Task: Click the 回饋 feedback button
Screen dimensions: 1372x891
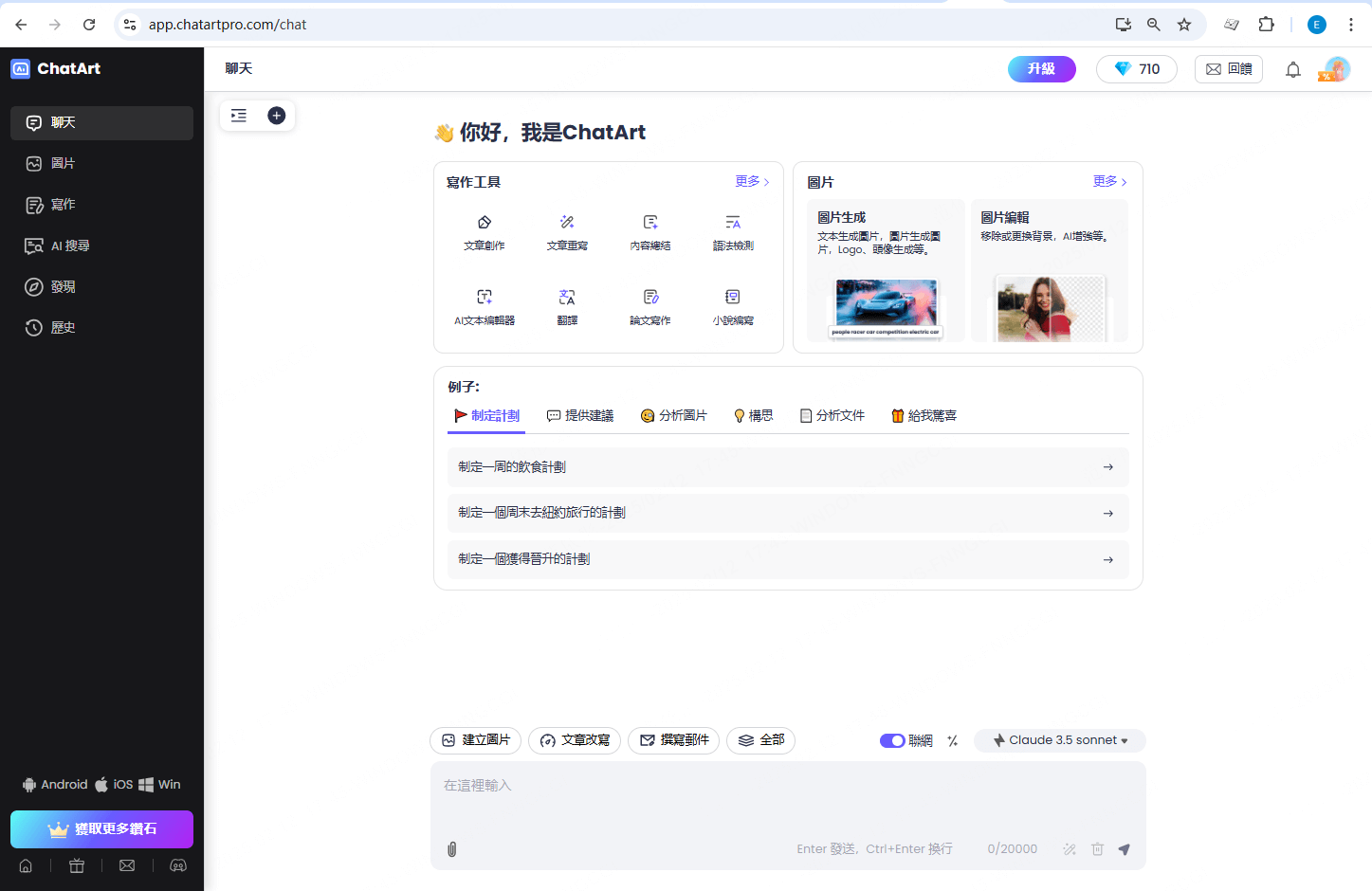Action: (1229, 69)
